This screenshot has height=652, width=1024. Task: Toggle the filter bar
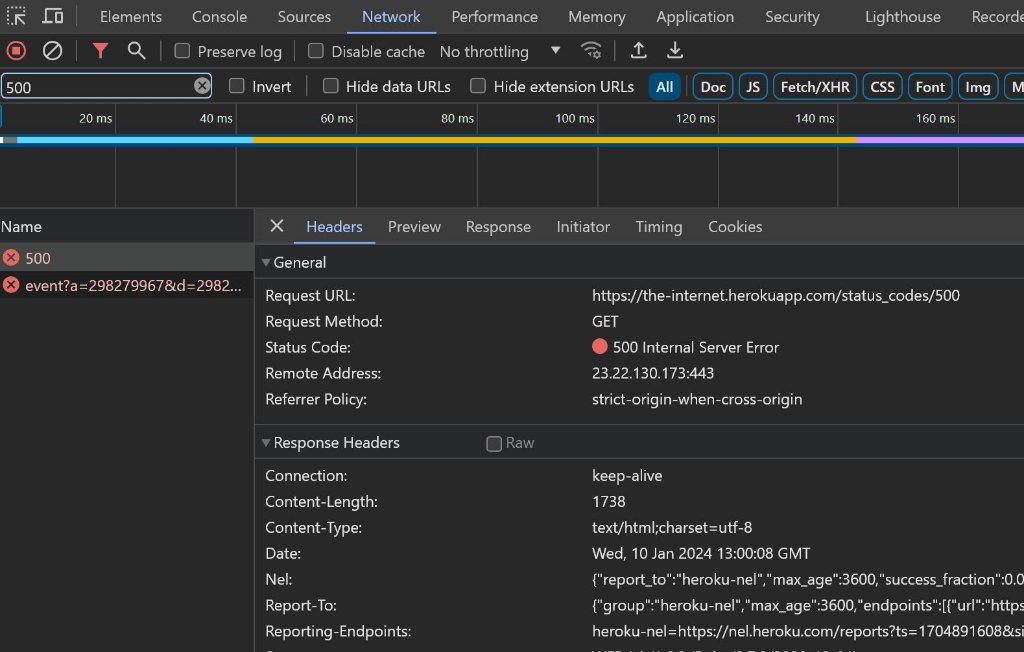click(100, 50)
